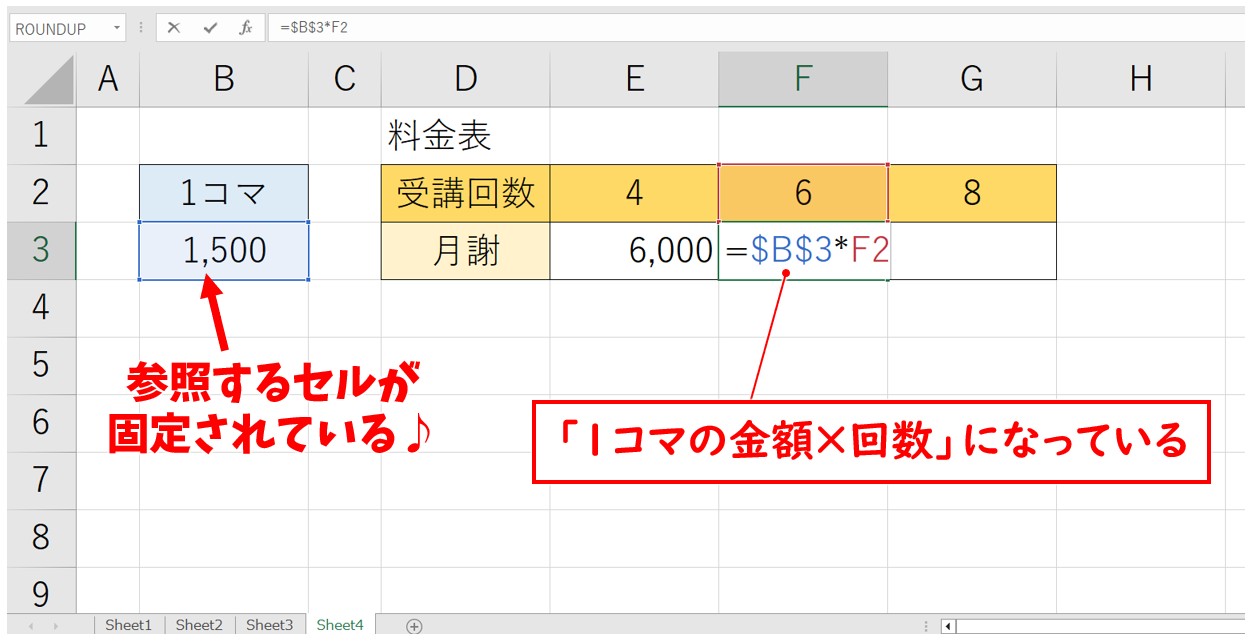The height and width of the screenshot is (643, 1251).
Task: Click cell G2 containing 8
Action: point(972,193)
